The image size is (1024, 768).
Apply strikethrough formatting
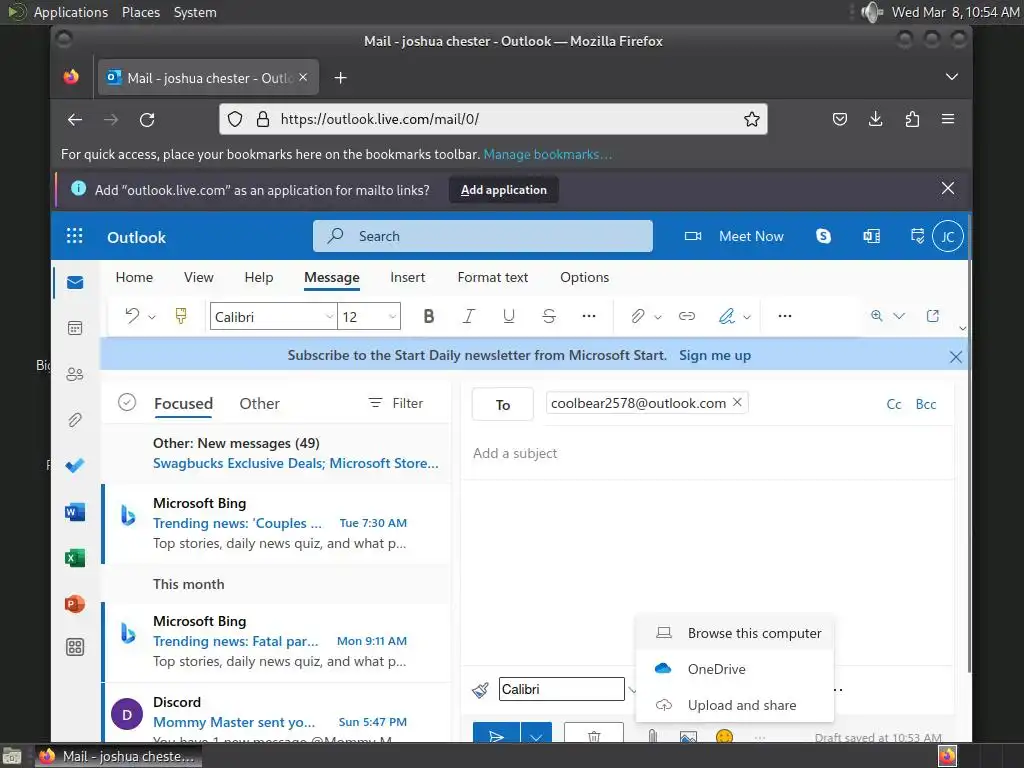click(549, 316)
